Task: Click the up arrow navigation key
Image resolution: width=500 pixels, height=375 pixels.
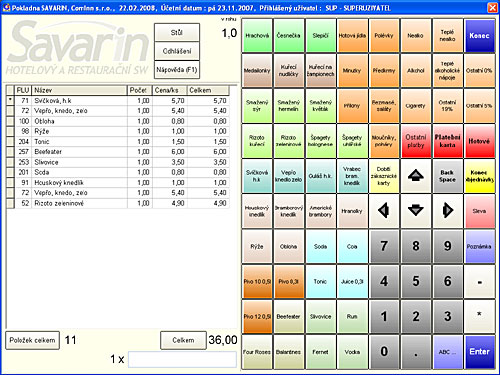Action: coord(416,176)
